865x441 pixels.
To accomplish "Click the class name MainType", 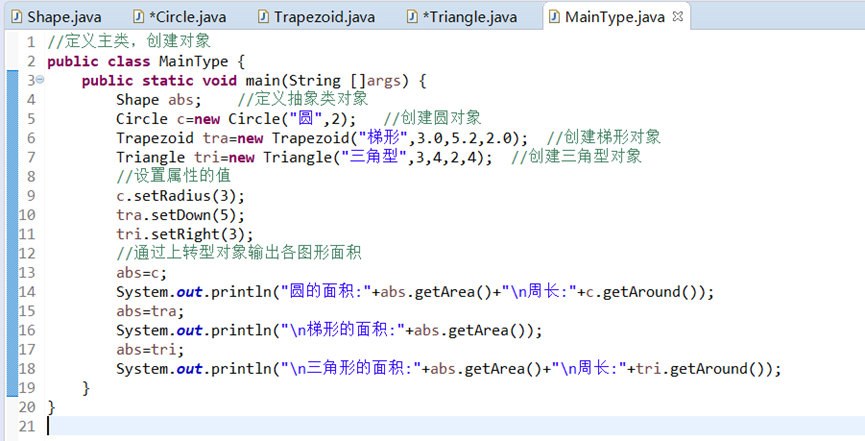I will tap(193, 61).
